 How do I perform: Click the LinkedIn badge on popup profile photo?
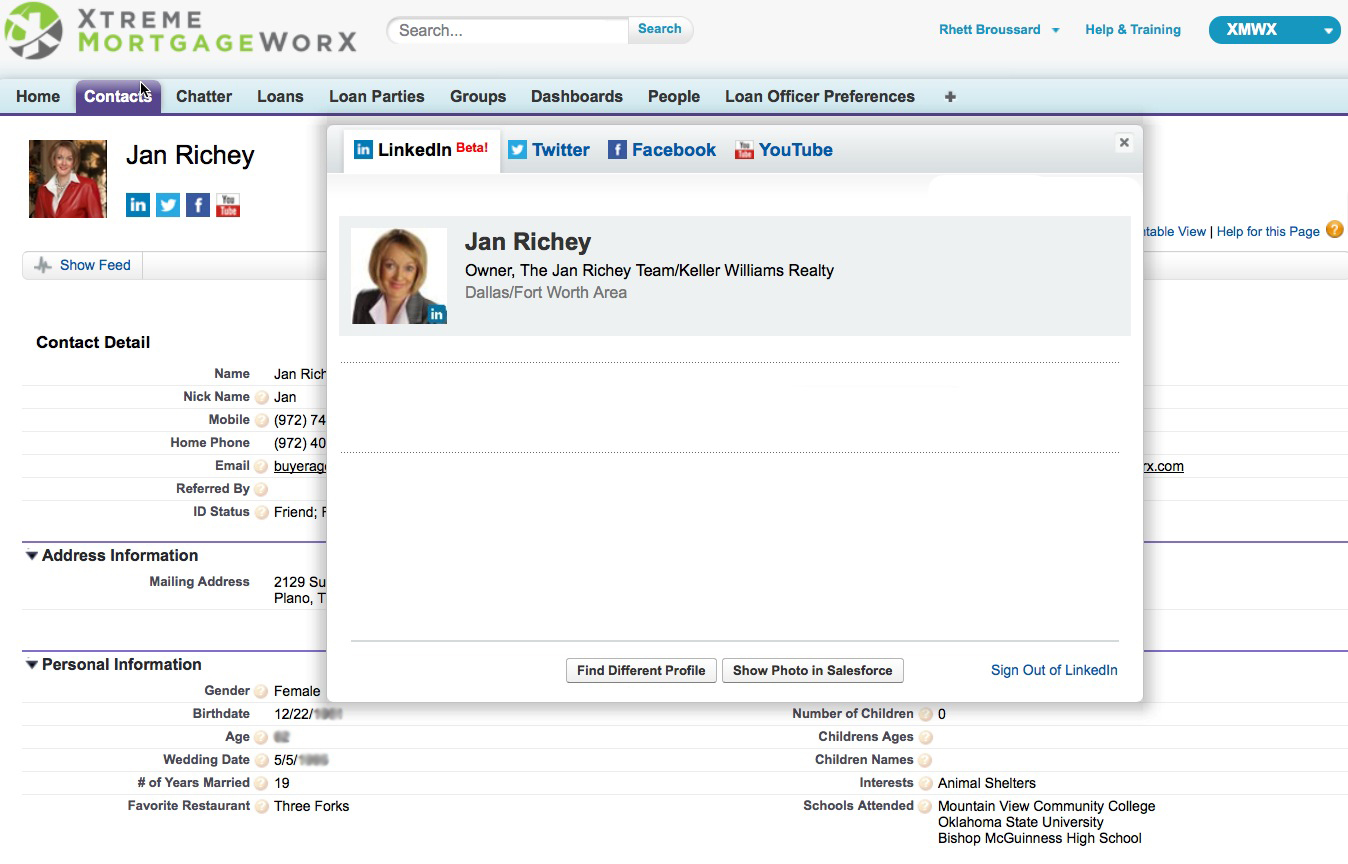(437, 314)
